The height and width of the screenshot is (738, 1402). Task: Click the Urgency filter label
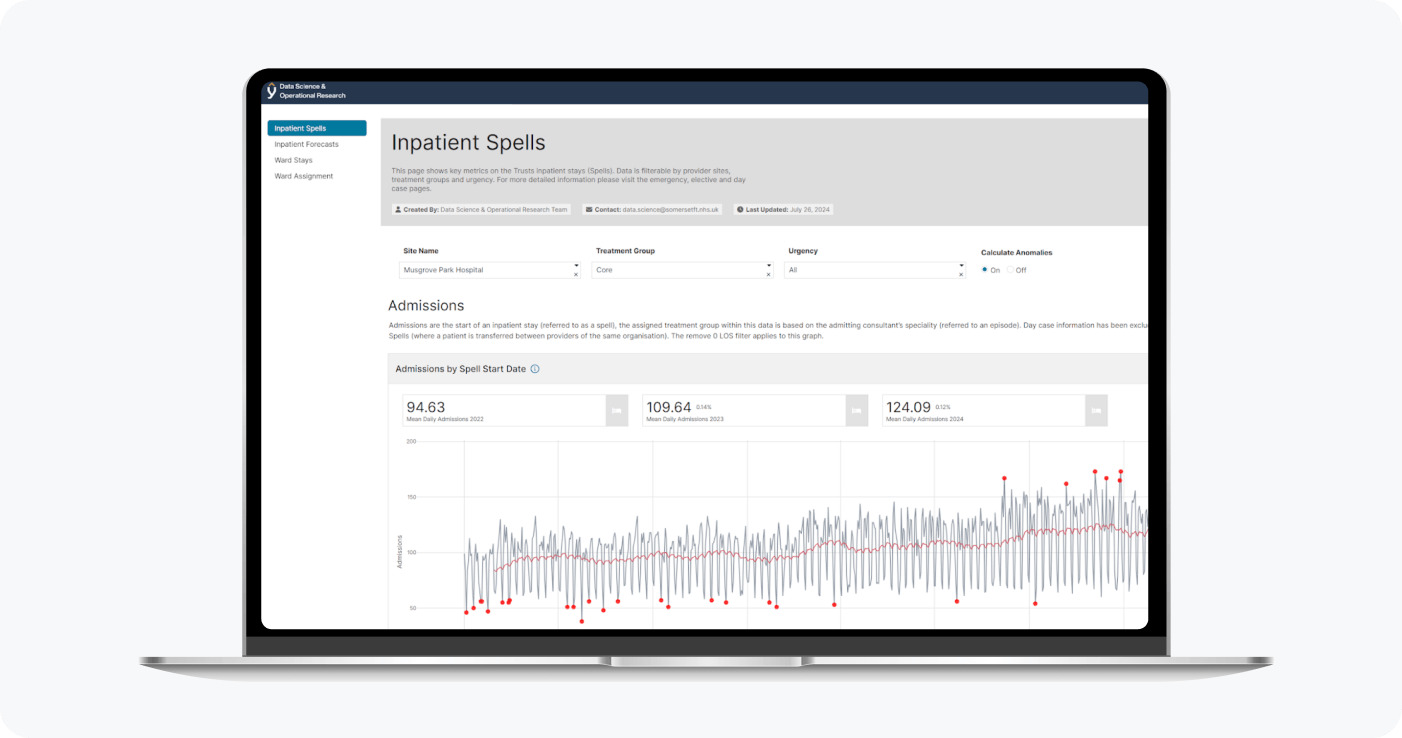pos(803,251)
